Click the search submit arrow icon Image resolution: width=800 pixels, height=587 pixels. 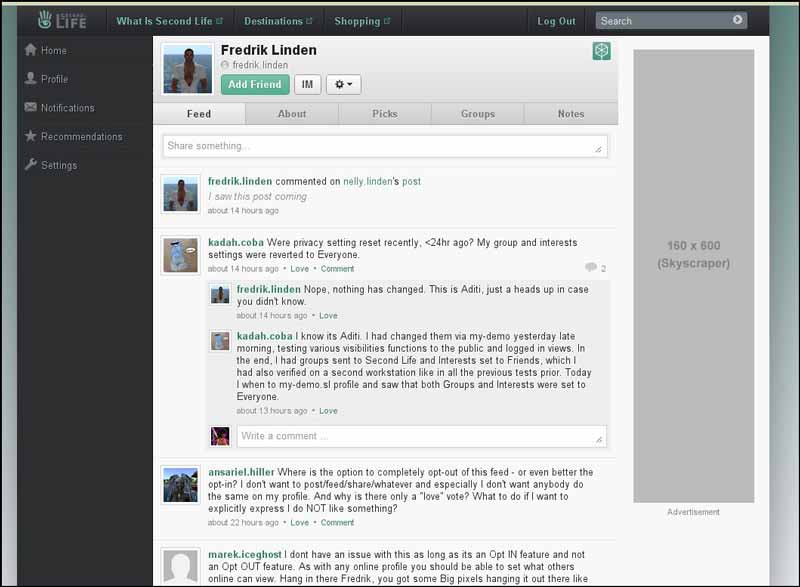738,20
